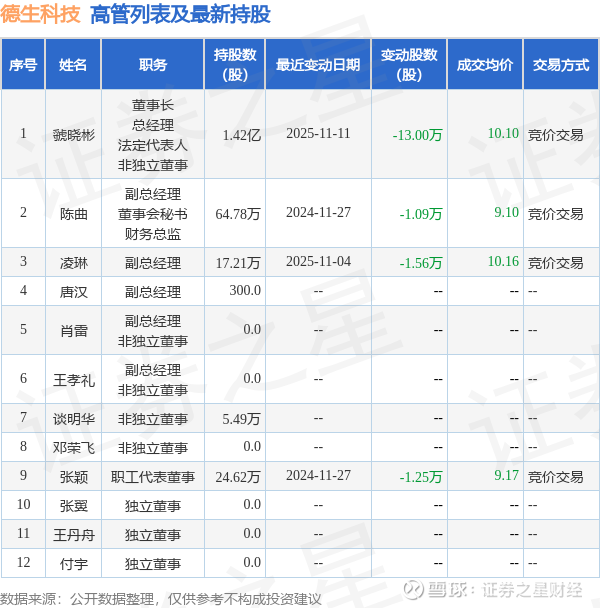Click the 持股数(股) column header
The image size is (600, 608).
(235, 64)
